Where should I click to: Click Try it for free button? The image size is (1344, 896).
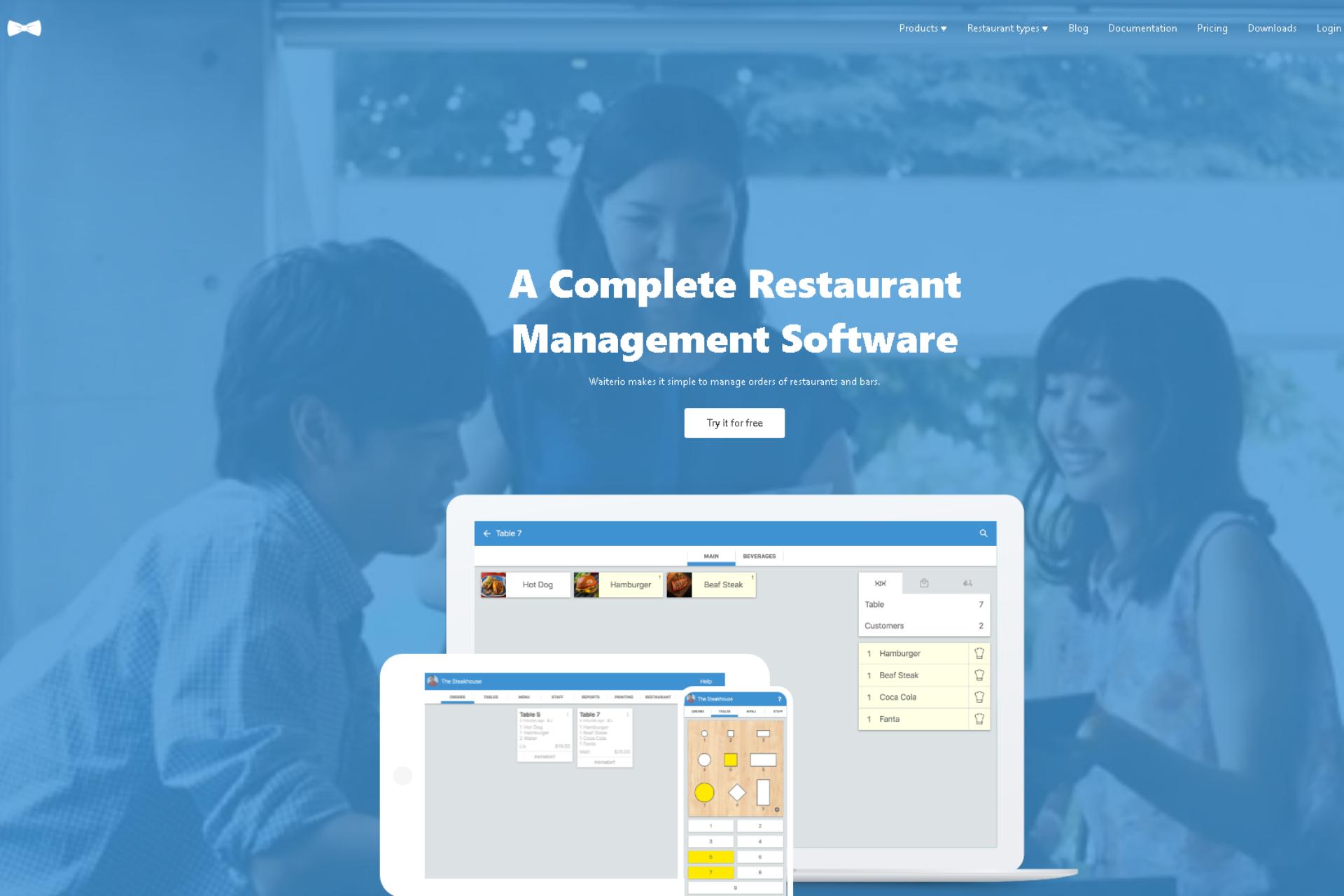click(x=734, y=423)
